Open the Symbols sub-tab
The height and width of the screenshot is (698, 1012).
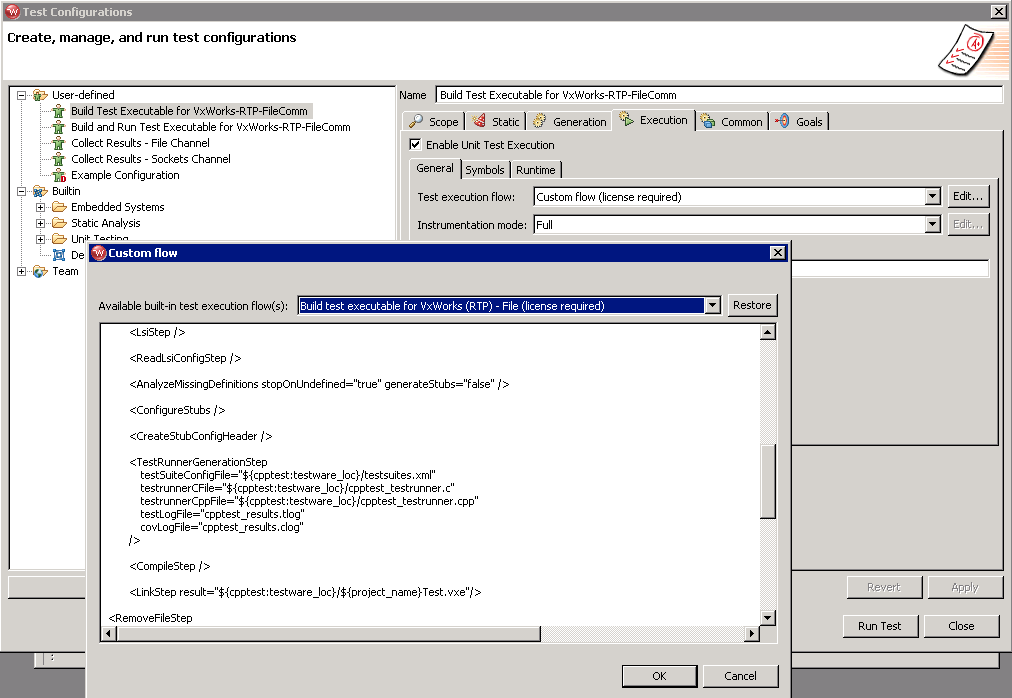(x=485, y=170)
